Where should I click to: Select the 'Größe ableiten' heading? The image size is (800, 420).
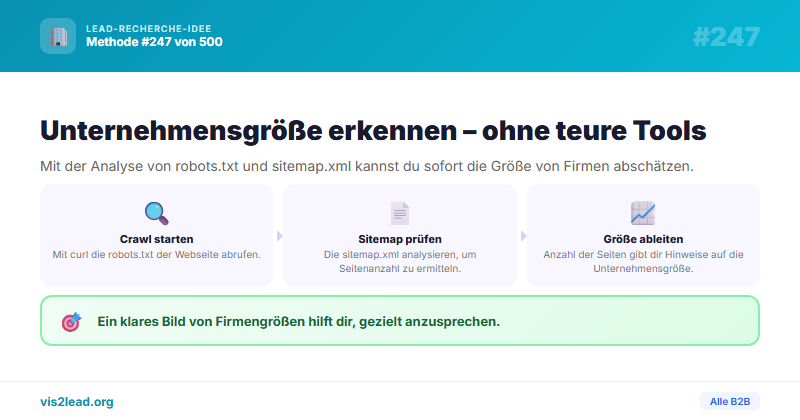643,239
